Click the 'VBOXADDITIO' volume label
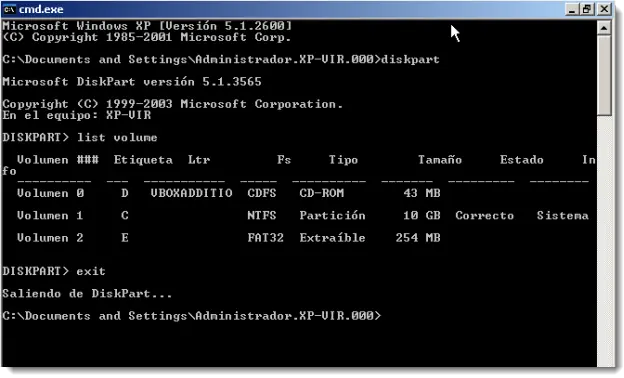 pyautogui.click(x=191, y=193)
